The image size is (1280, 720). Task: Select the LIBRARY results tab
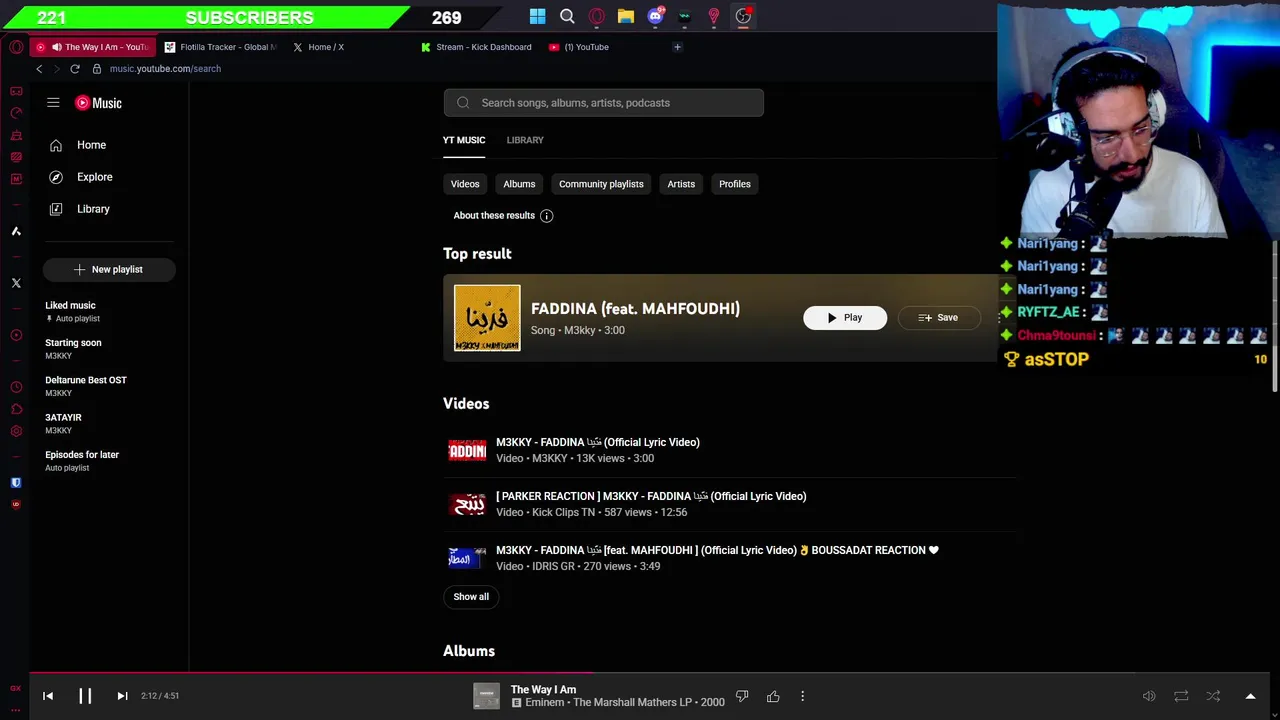[x=525, y=140]
